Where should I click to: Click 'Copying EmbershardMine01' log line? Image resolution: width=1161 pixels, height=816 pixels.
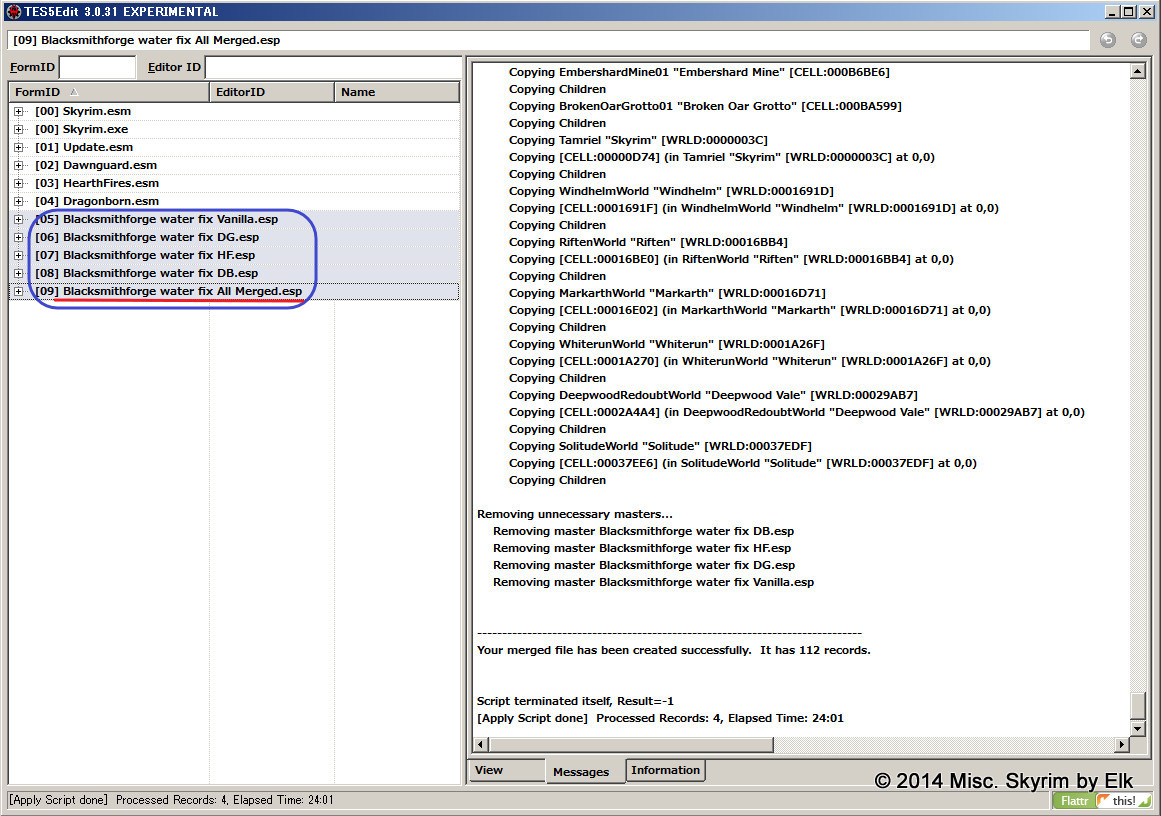[x=699, y=72]
